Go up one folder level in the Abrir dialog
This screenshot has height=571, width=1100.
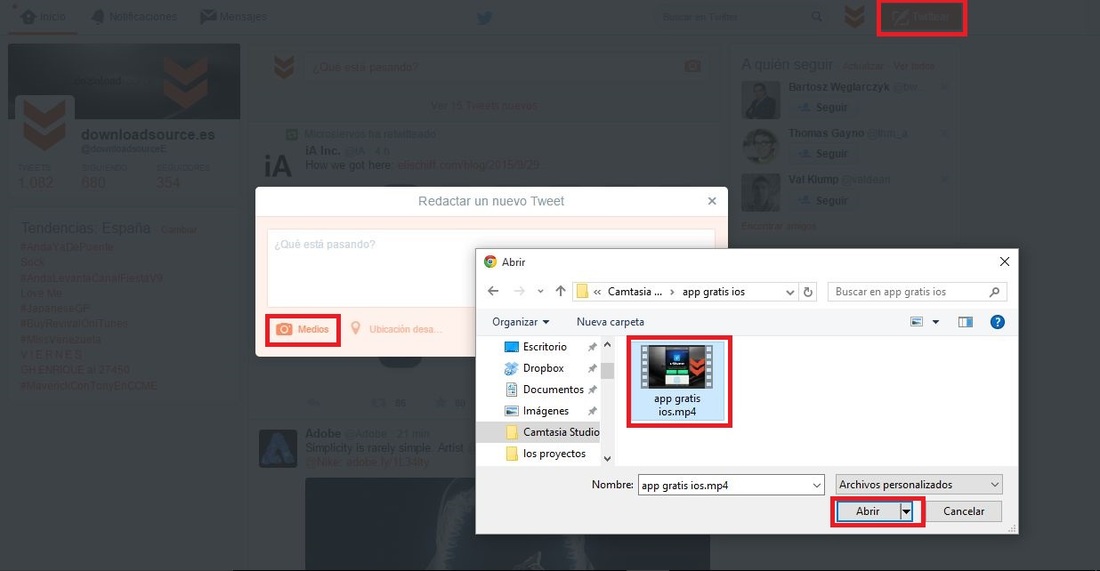[x=560, y=291]
